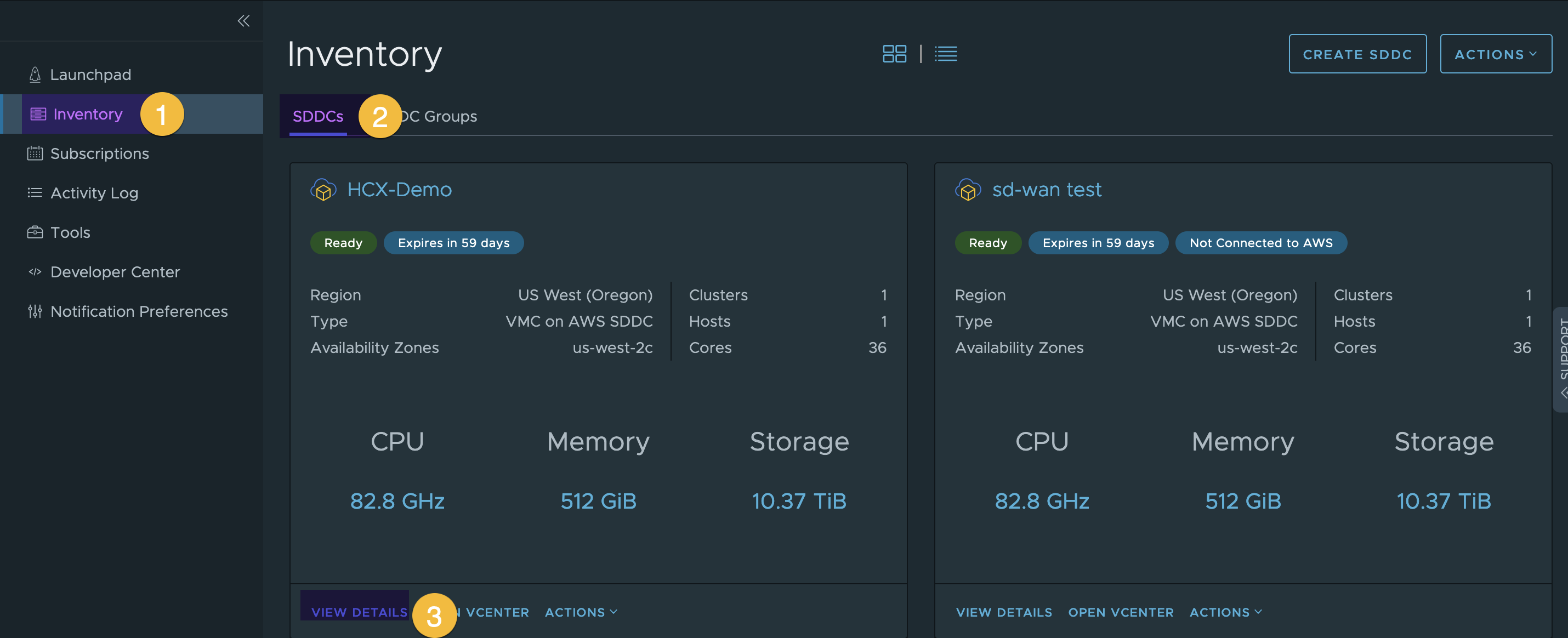The height and width of the screenshot is (638, 1568).
Task: Click 512 GiB Memory value on sd-wan test
Action: click(1243, 501)
